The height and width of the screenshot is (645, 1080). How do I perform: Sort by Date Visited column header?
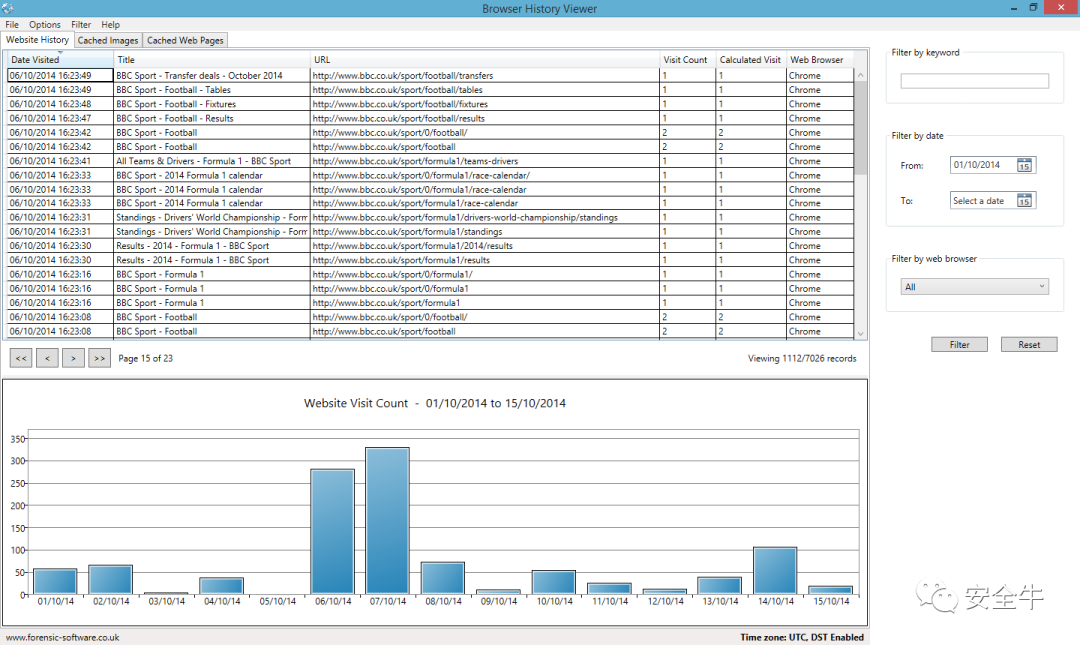pos(61,60)
